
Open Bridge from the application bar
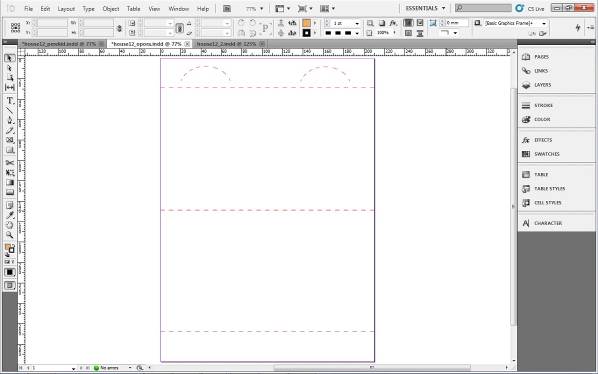click(x=227, y=8)
